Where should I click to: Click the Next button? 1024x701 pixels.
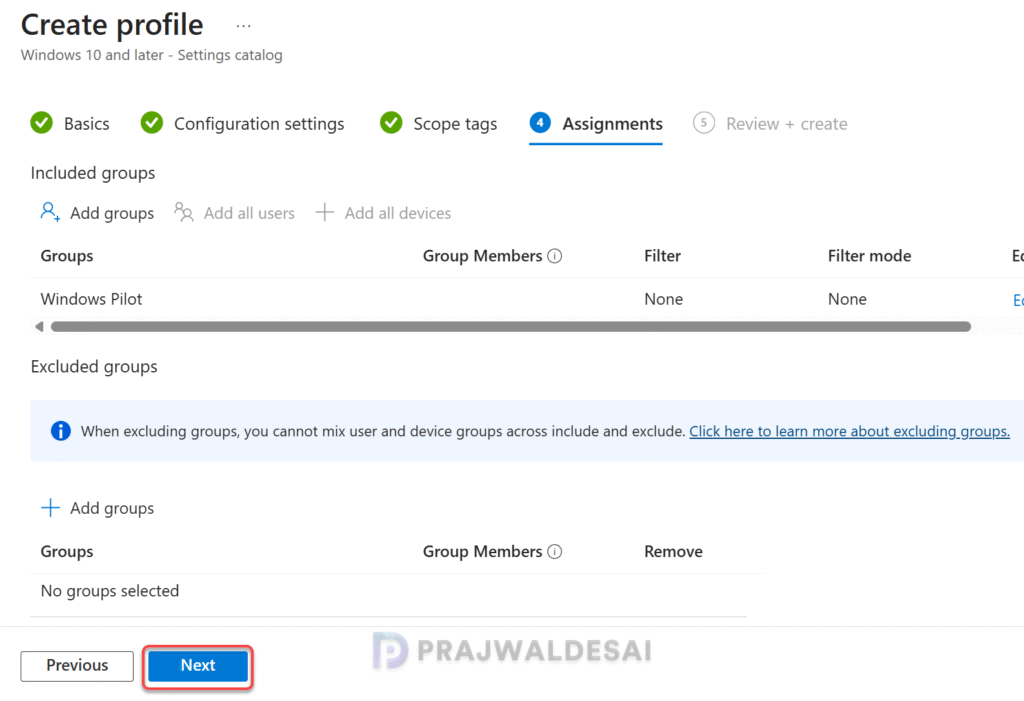click(198, 666)
